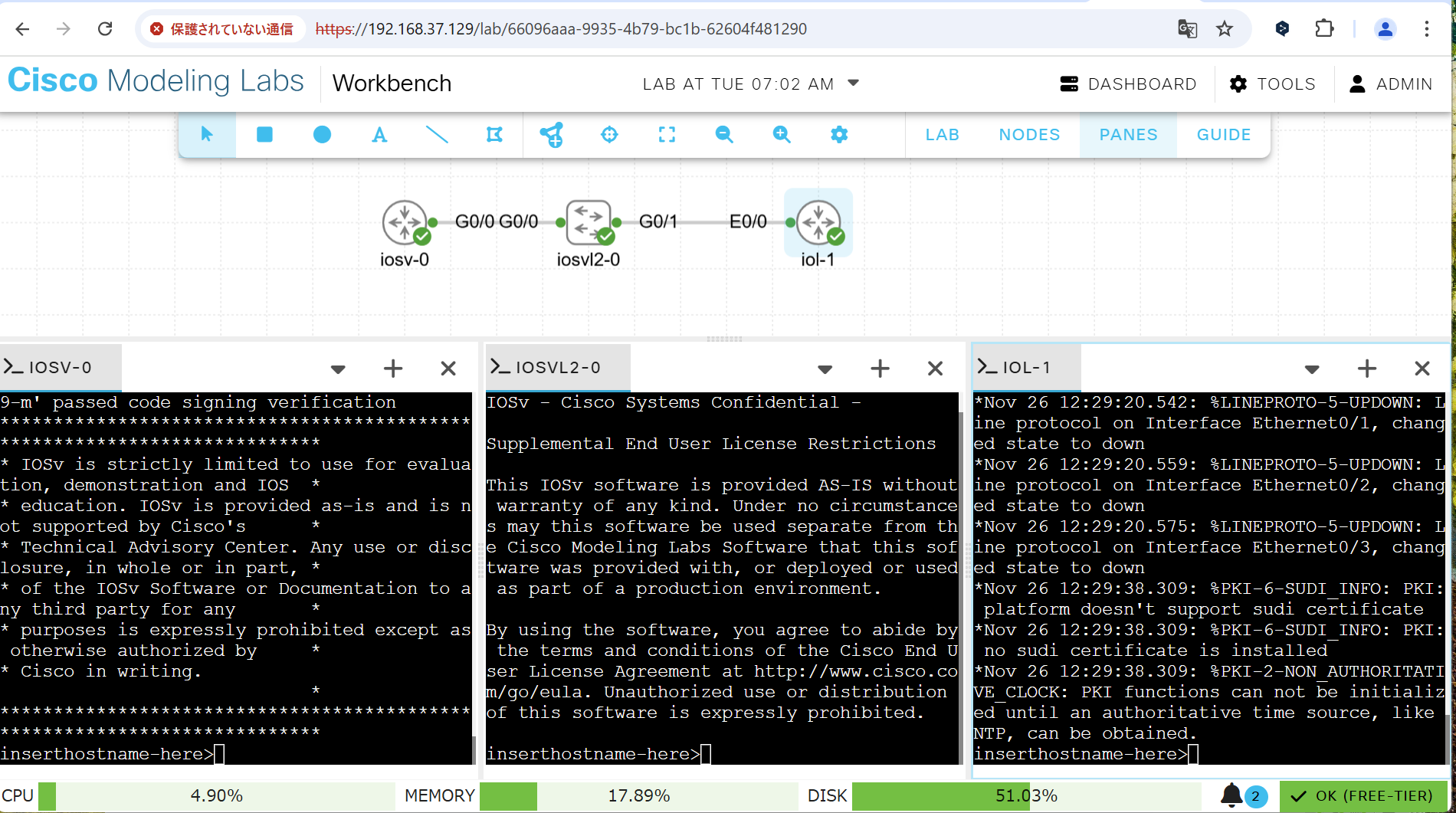Open the IOSV-0 pane dropdown arrow
Viewport: 1456px width, 813px height.
[x=338, y=369]
